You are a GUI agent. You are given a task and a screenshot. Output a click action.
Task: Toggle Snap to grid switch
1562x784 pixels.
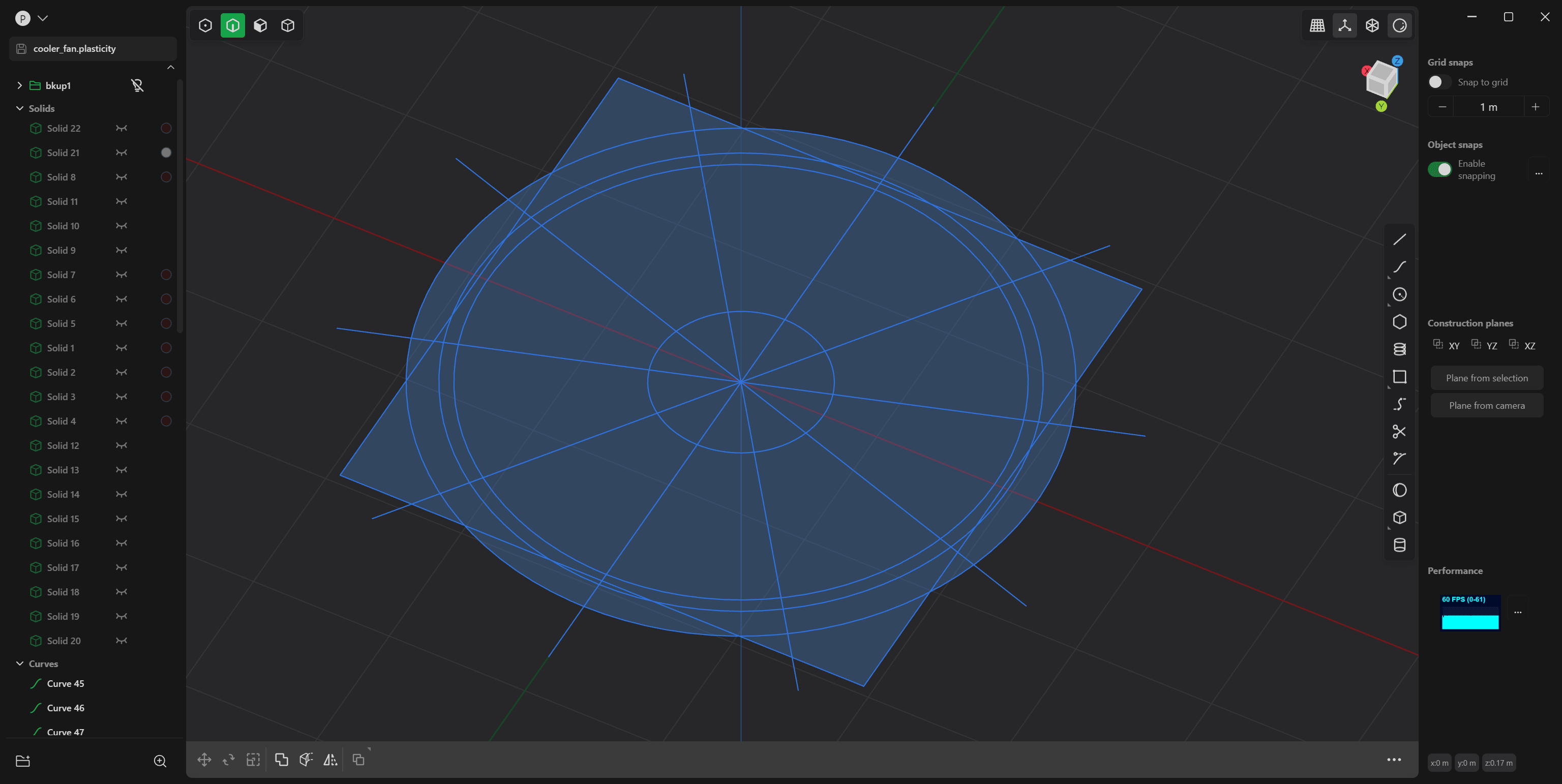(x=1438, y=82)
